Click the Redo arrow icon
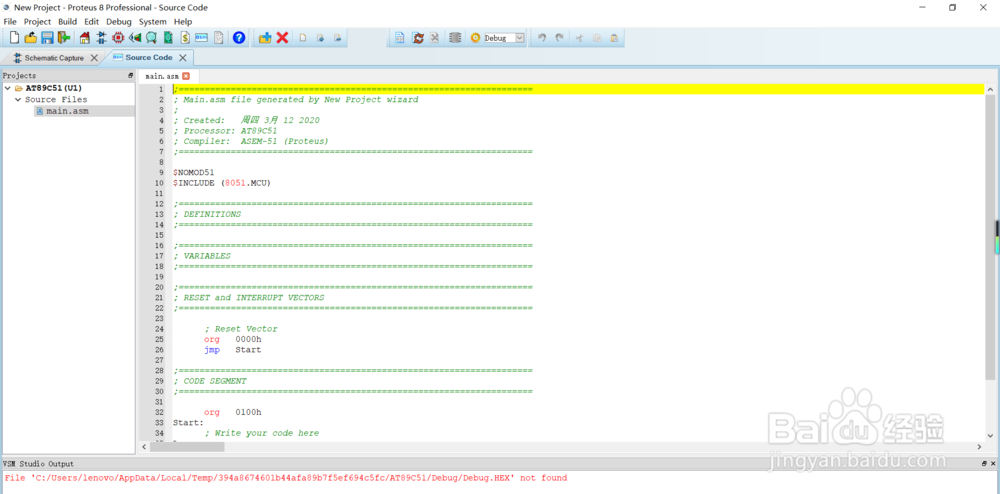This screenshot has width=1000, height=494. tap(559, 38)
